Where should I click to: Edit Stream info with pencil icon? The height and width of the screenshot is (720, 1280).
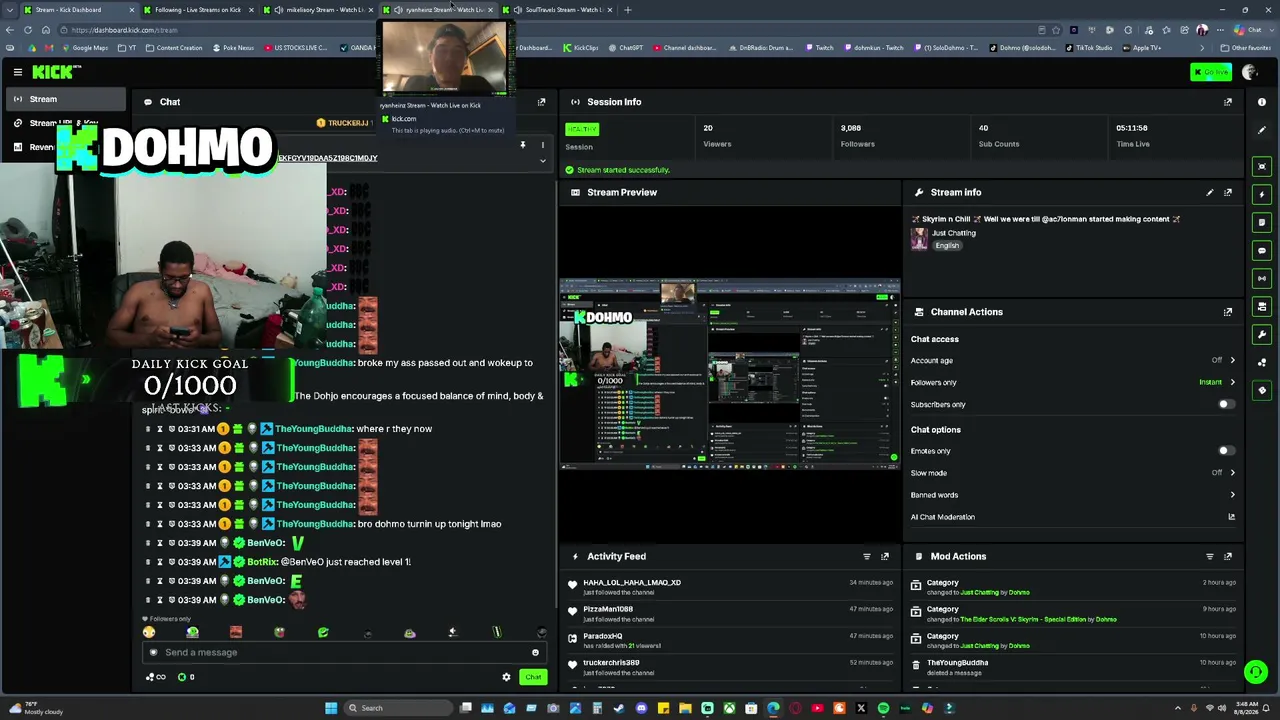pyautogui.click(x=1210, y=192)
